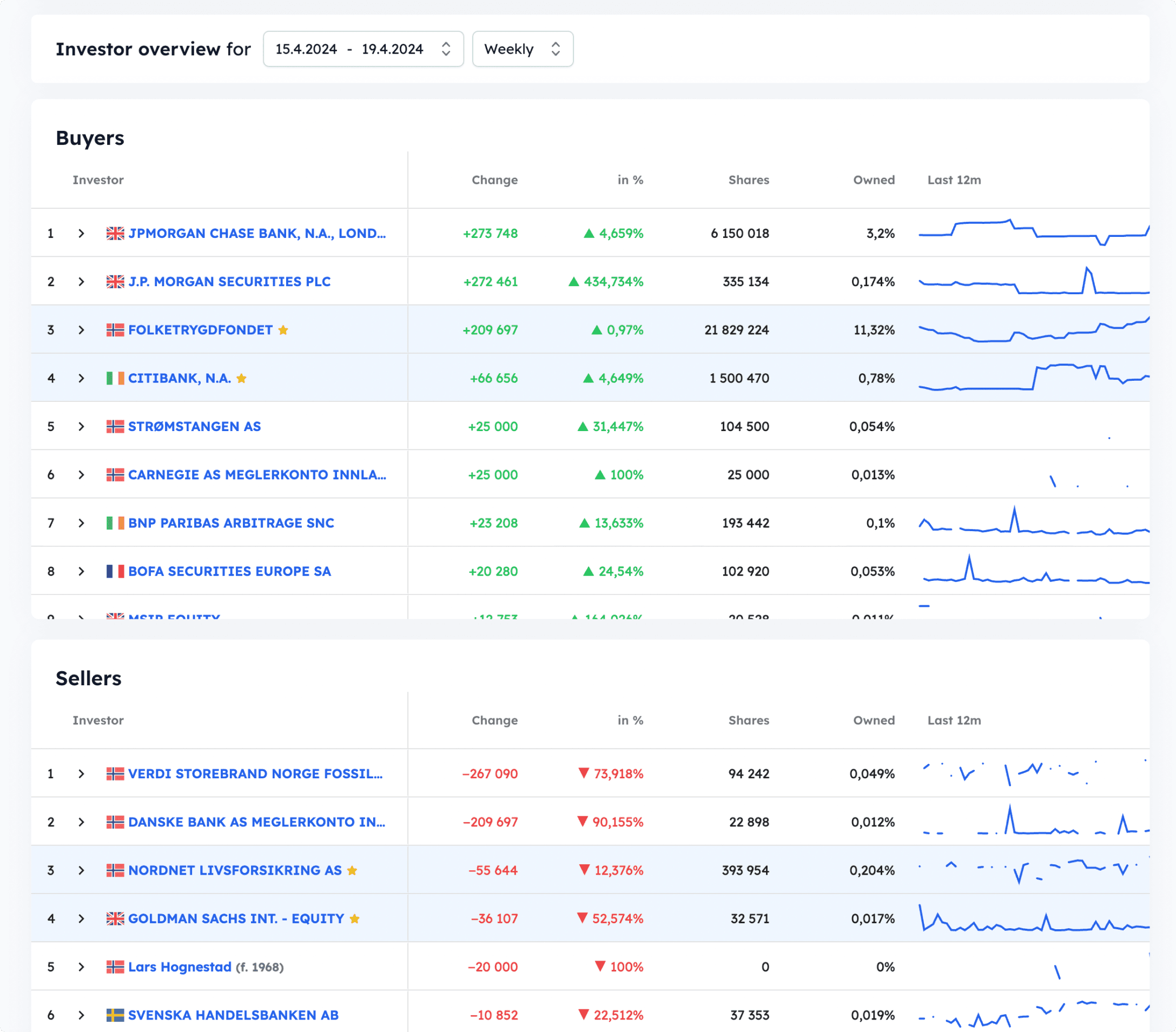Open BOFA SECURITIES EUROPE SA link
This screenshot has width=1176, height=1032.
[229, 572]
